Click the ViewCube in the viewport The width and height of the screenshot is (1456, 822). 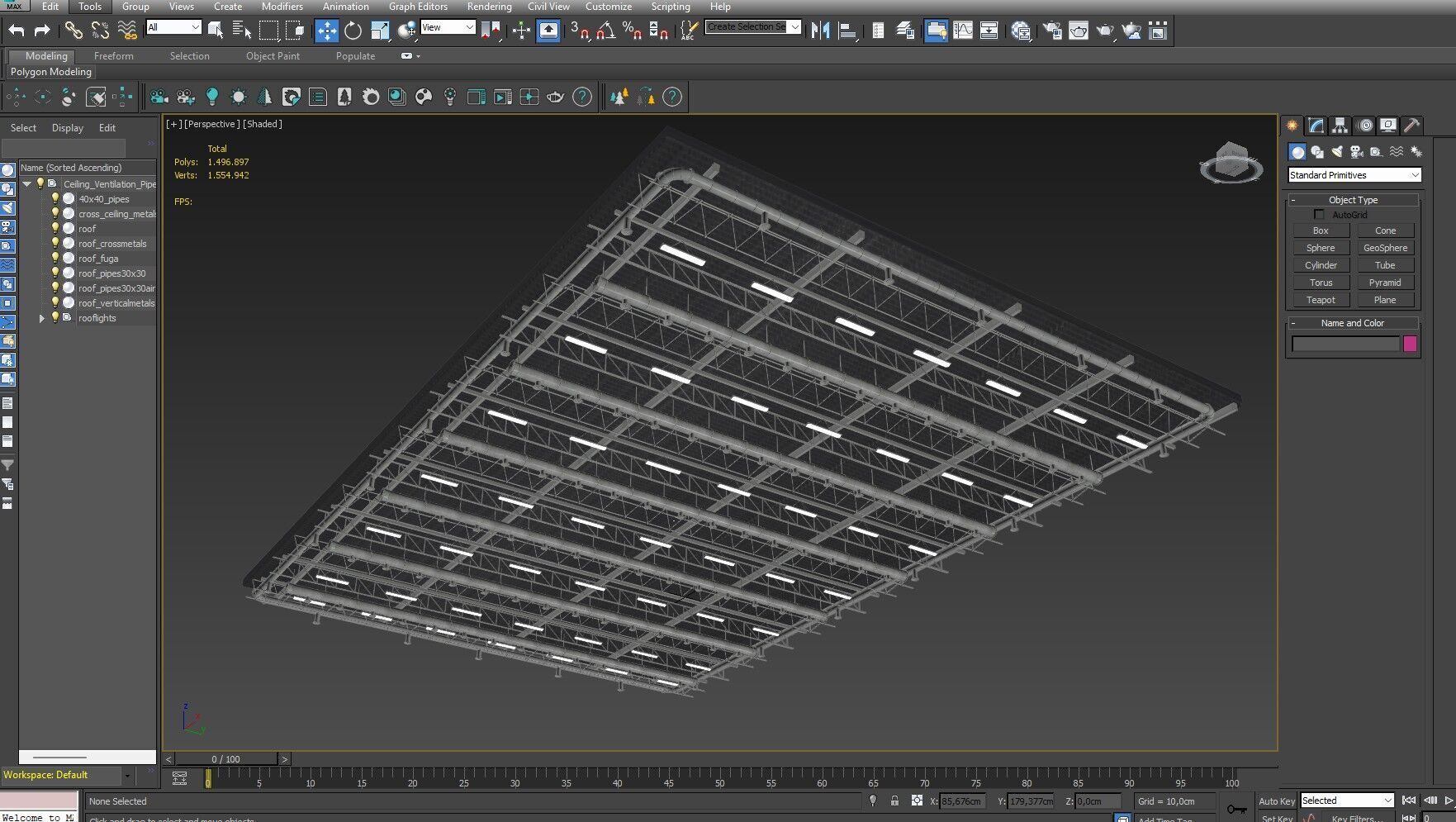click(1231, 162)
